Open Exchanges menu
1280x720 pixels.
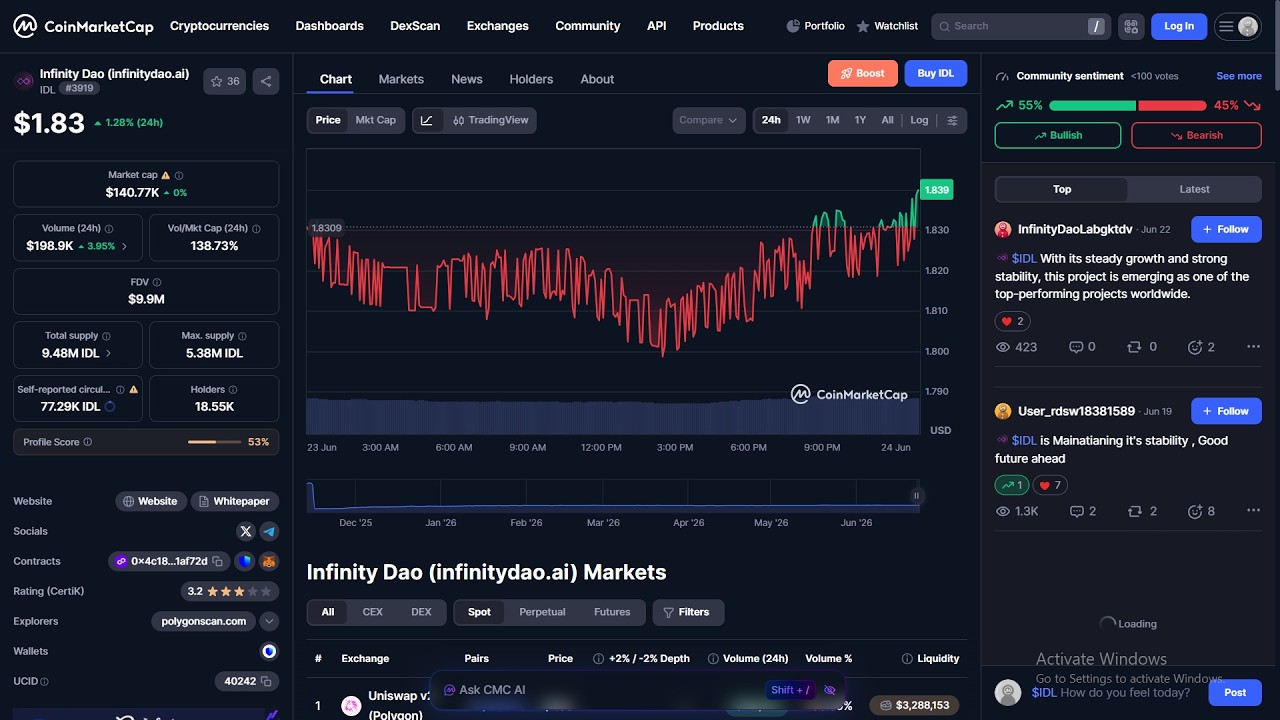[497, 26]
